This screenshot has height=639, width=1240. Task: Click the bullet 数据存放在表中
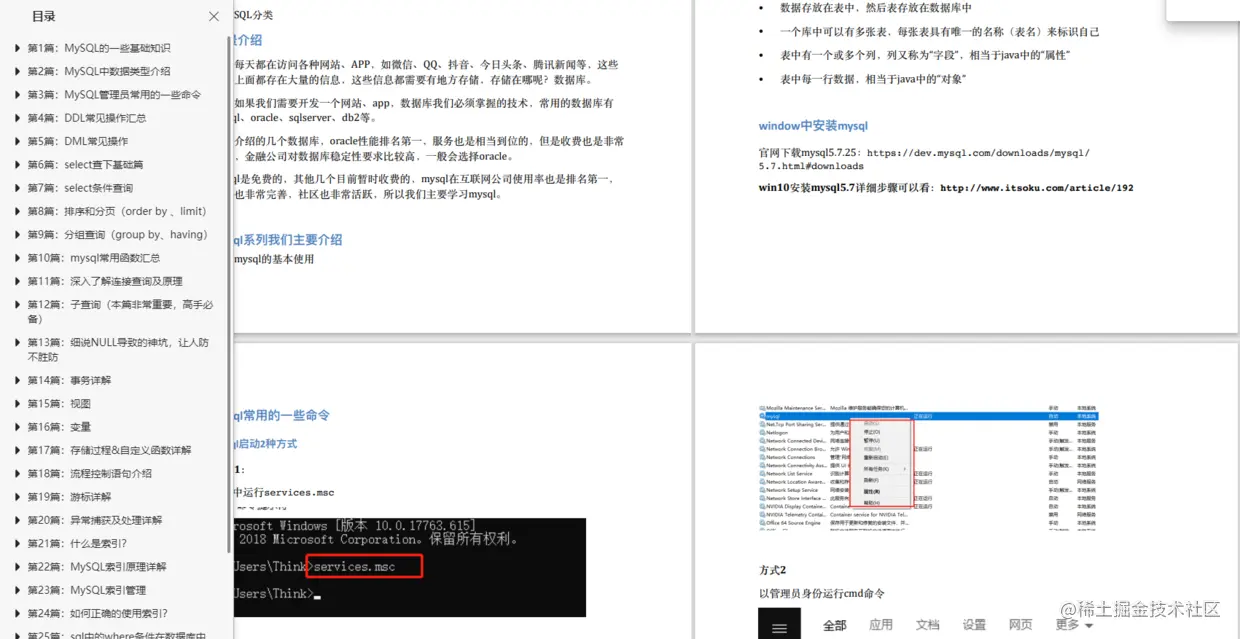[x=876, y=8]
